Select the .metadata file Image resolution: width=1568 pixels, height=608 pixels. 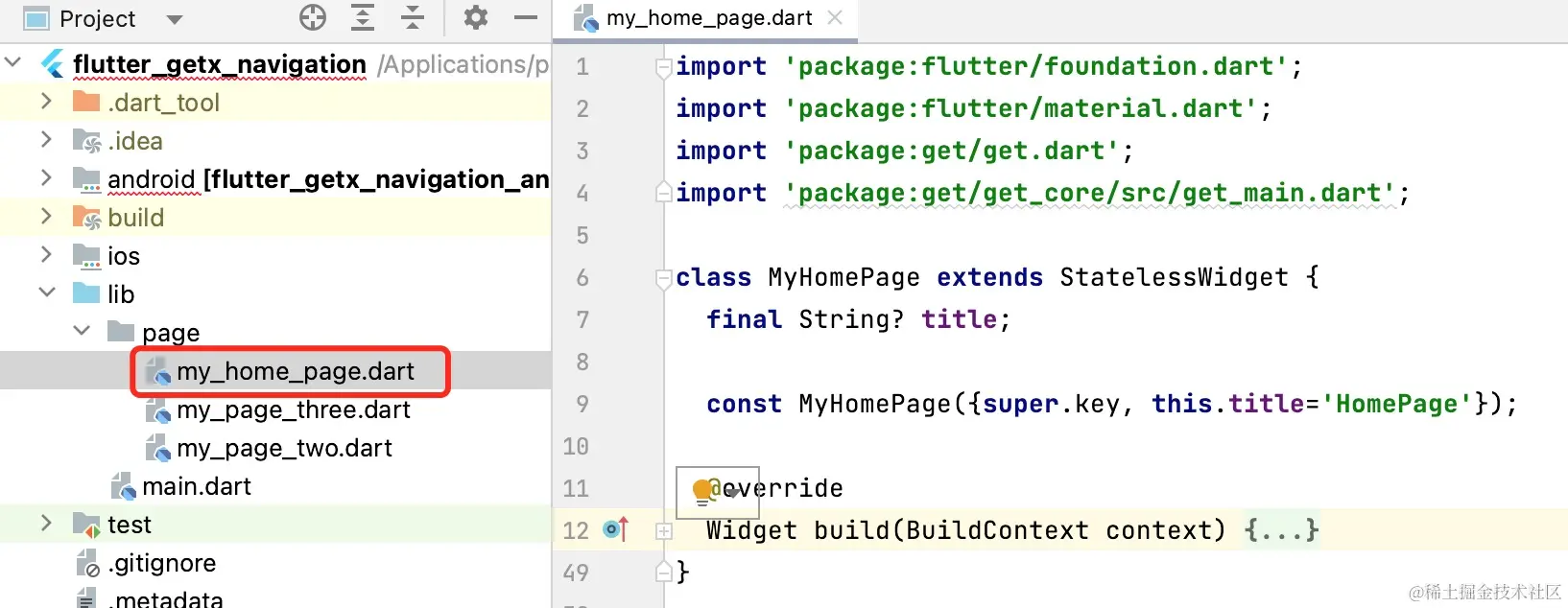coord(165,599)
